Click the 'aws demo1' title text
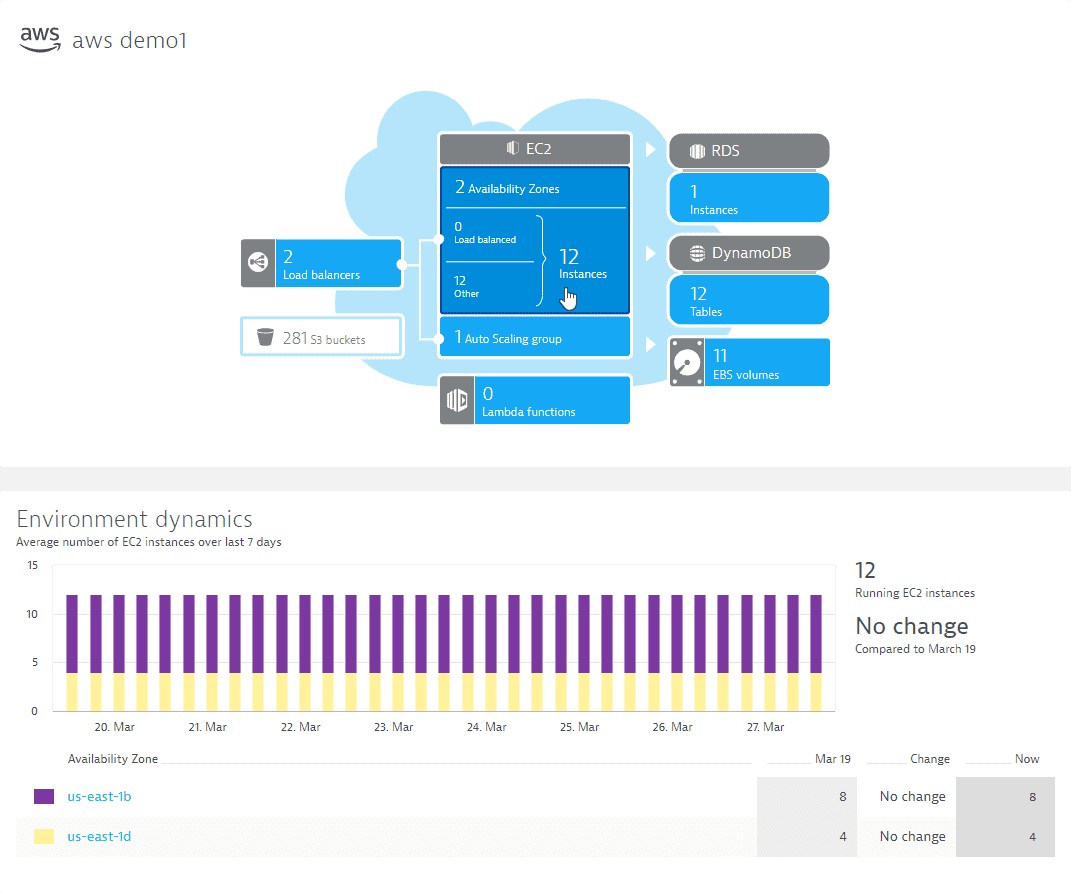 (129, 40)
